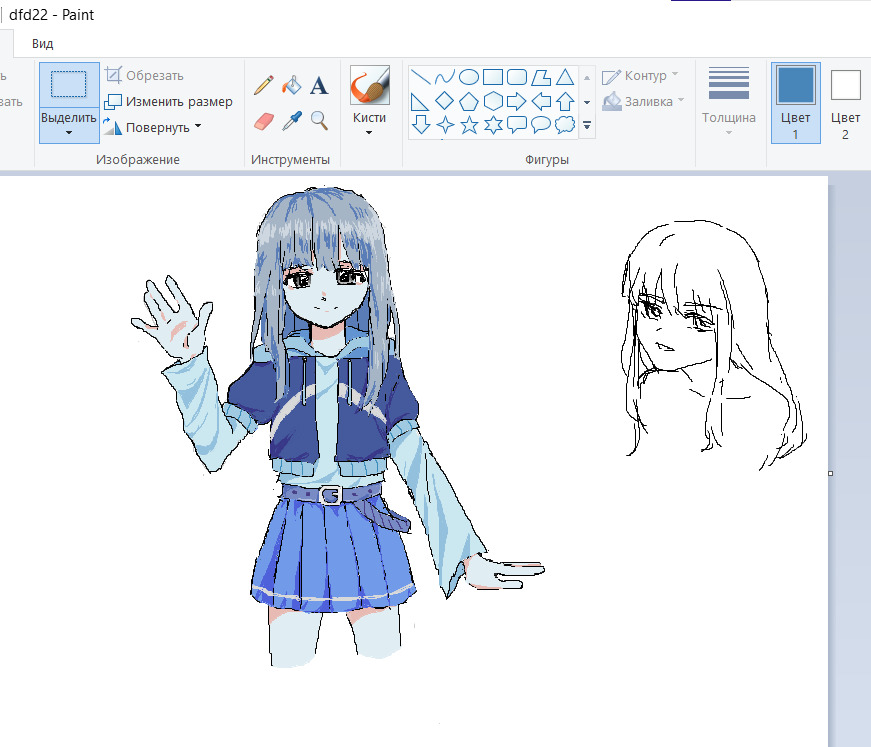The width and height of the screenshot is (871, 747).
Task: Choose the Triangle shape
Action: point(565,77)
